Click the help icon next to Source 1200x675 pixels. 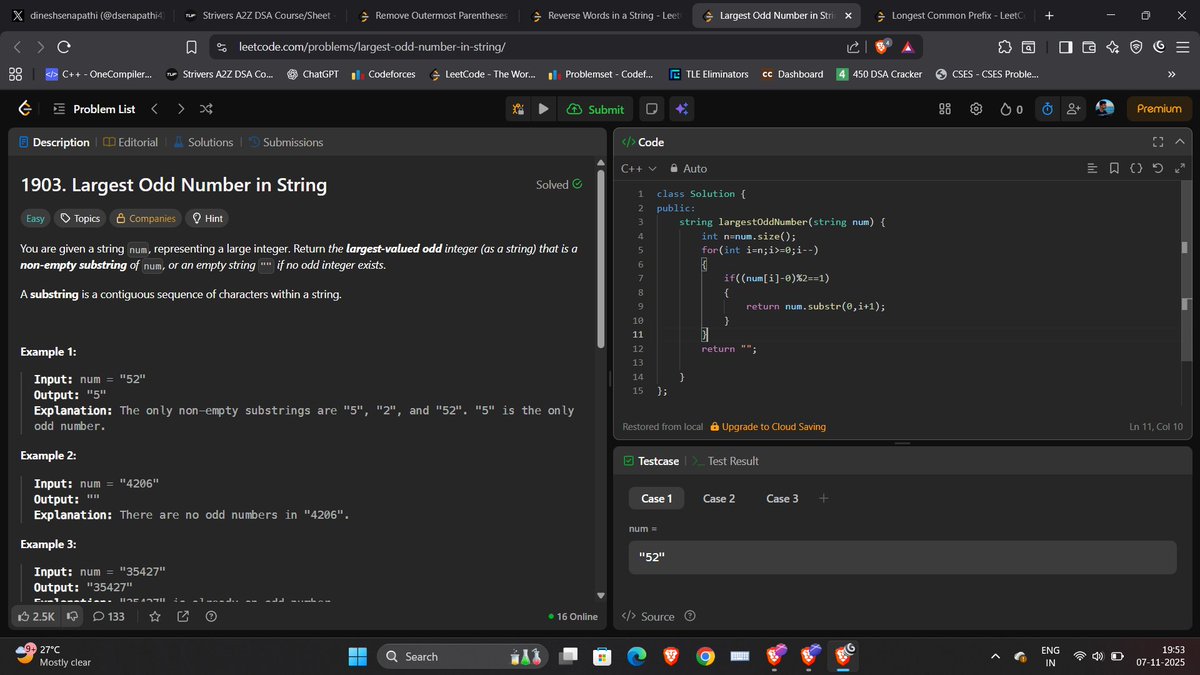click(689, 616)
